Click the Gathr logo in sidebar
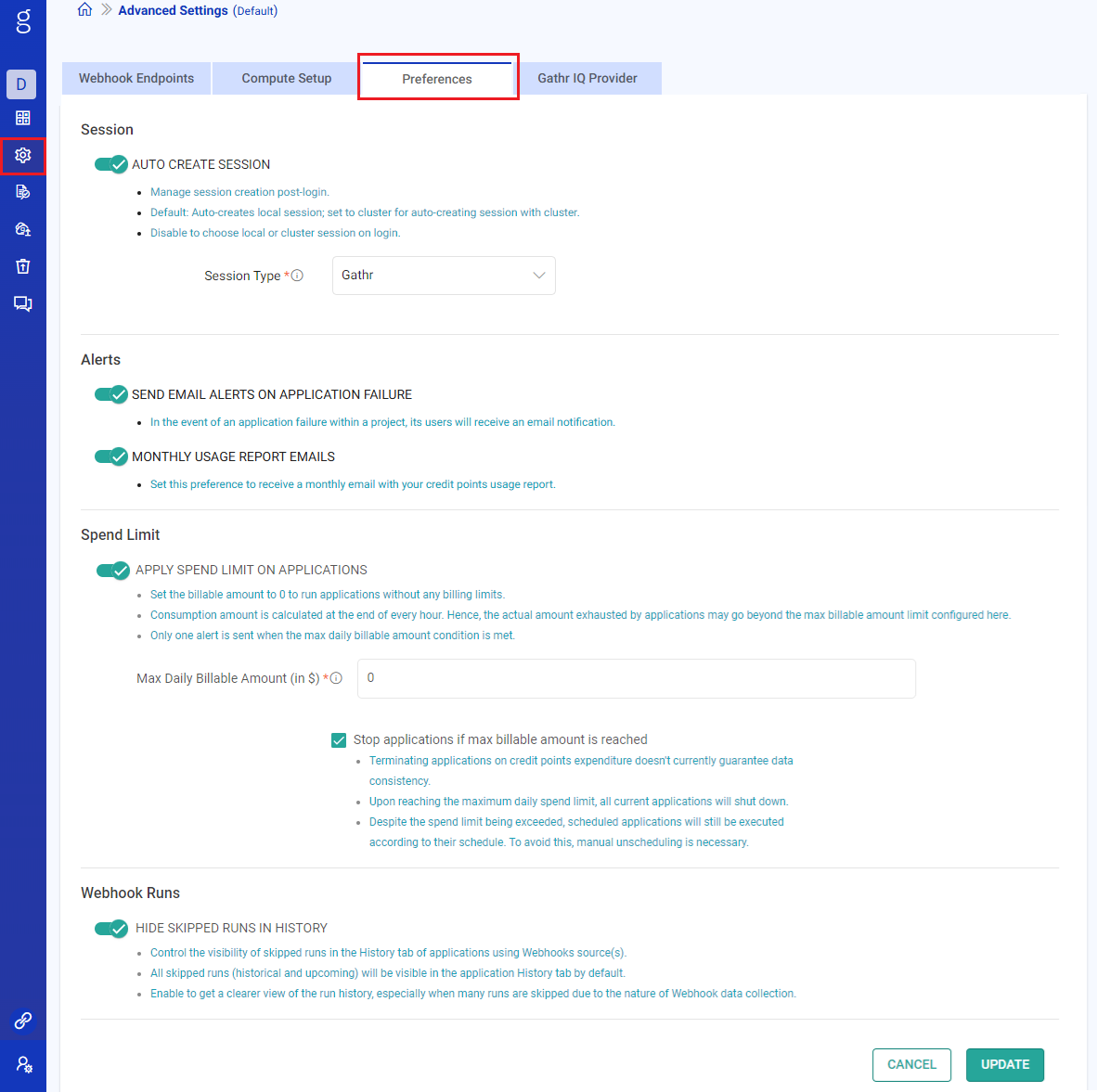This screenshot has height=1092, width=1097. tap(23, 21)
